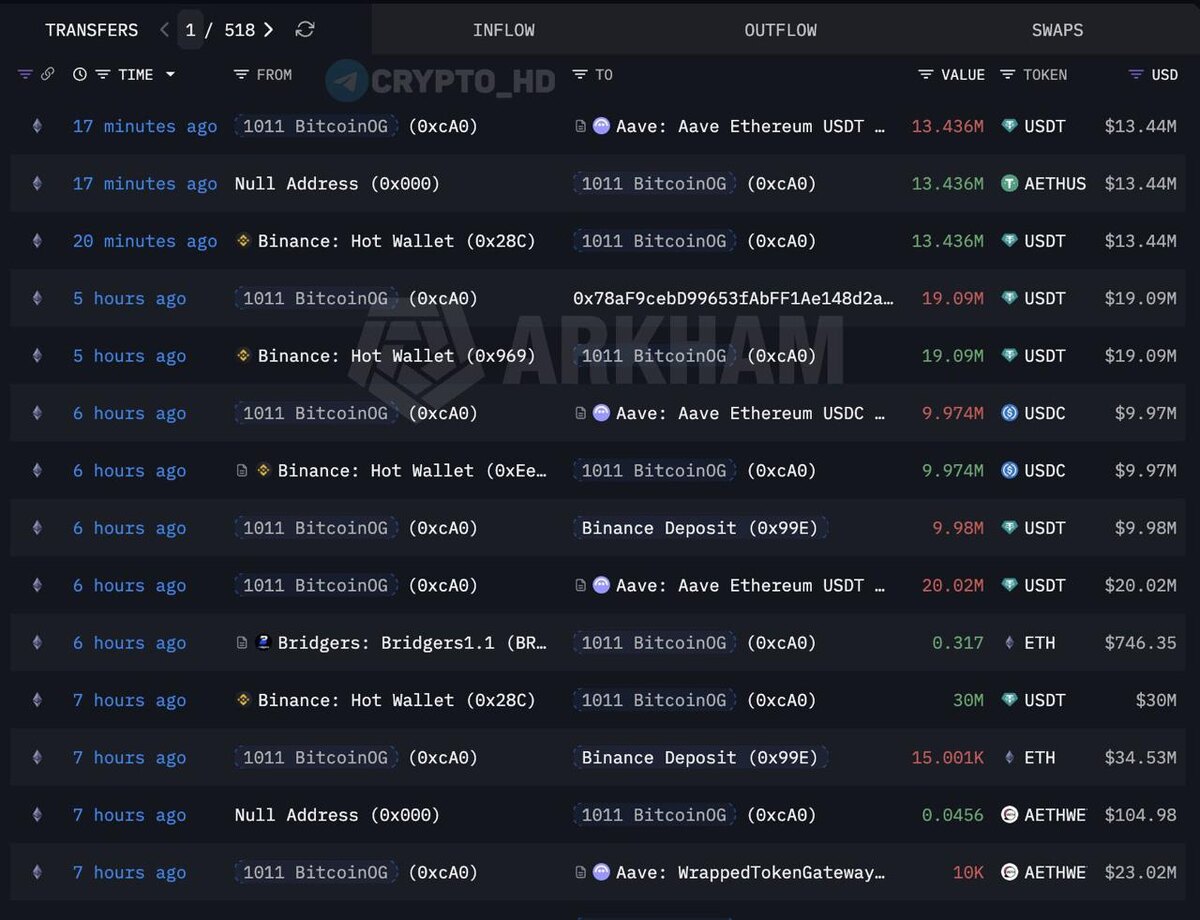Image resolution: width=1200 pixels, height=920 pixels.
Task: Open the FROM column filter
Action: 240,75
